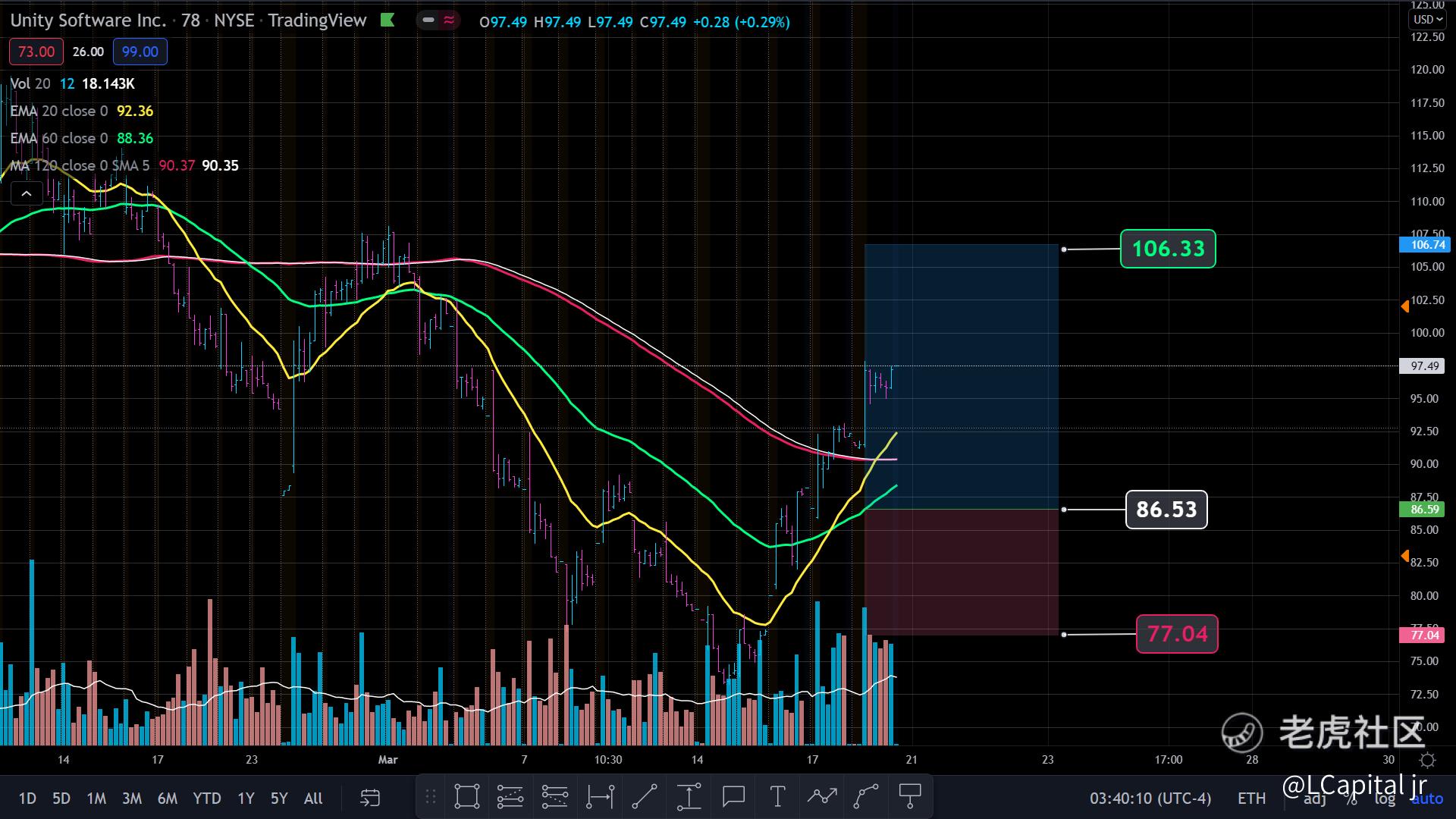
Task: Toggle adj dividend adjustment option
Action: tap(1315, 799)
